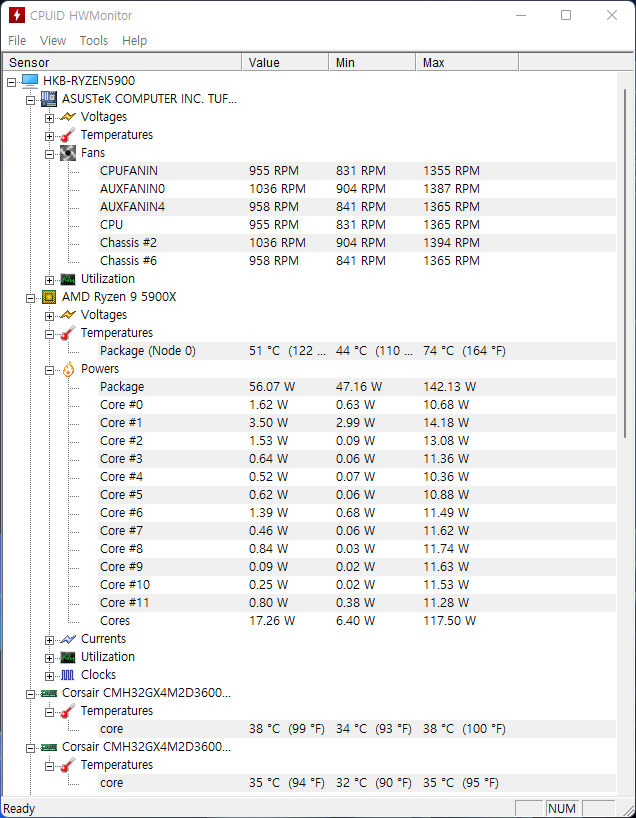Click the second Corsair Temperatures thermometer icon

[x=68, y=765]
